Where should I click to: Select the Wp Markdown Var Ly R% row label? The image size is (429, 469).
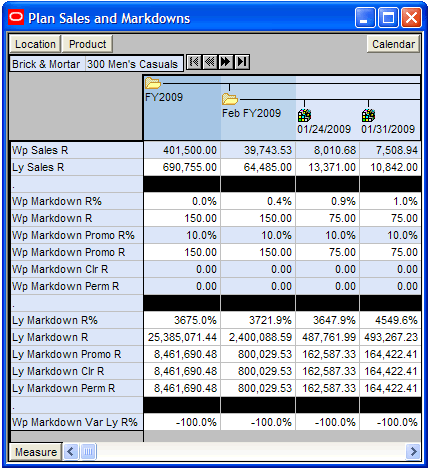[x=77, y=422]
